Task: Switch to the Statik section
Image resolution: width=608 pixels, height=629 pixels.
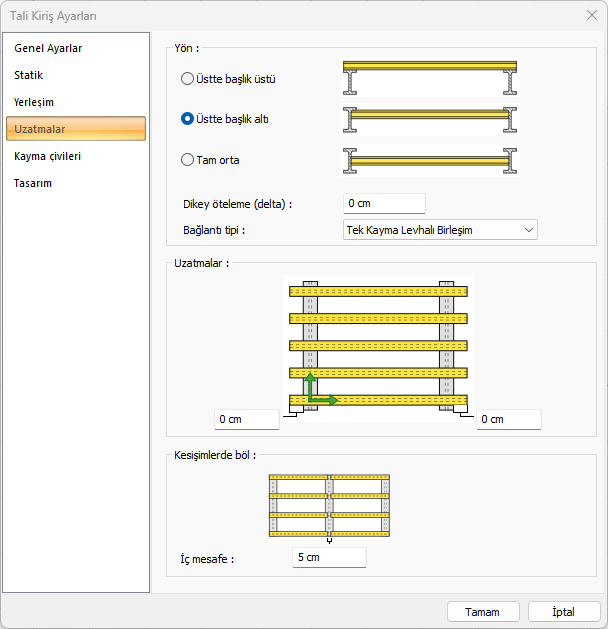Action: 29,75
